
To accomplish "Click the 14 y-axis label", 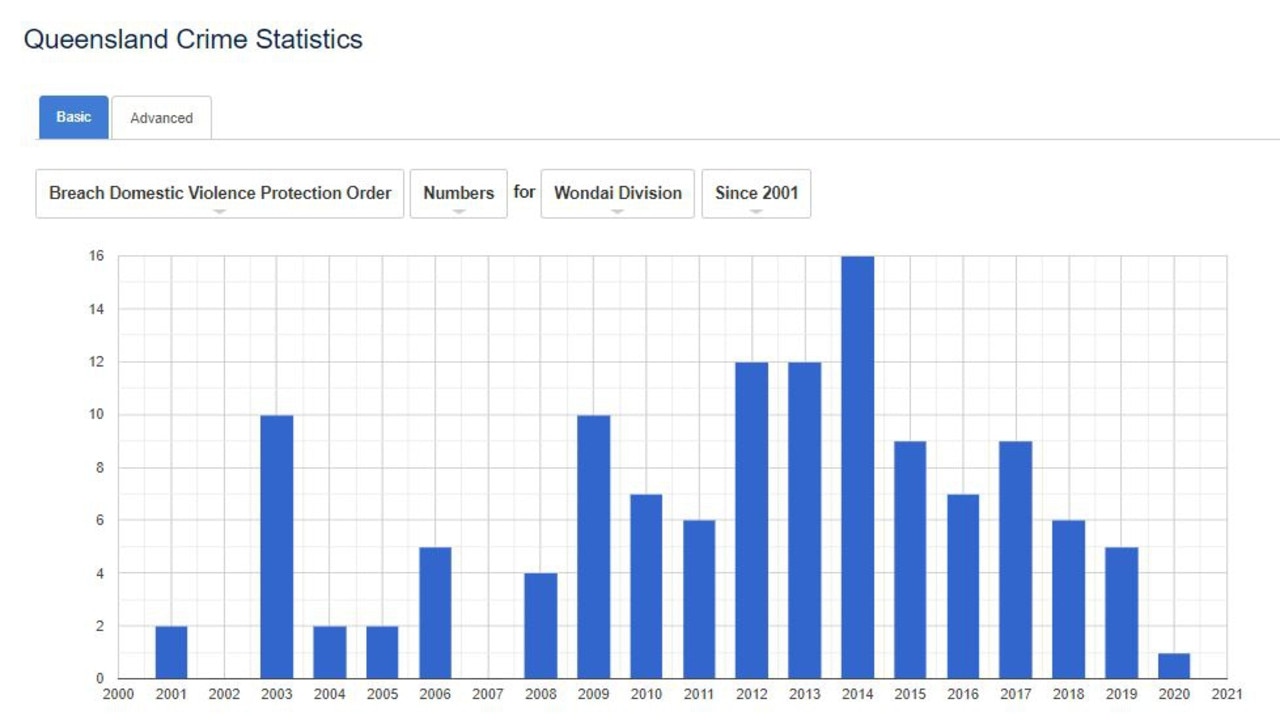I will point(96,309).
